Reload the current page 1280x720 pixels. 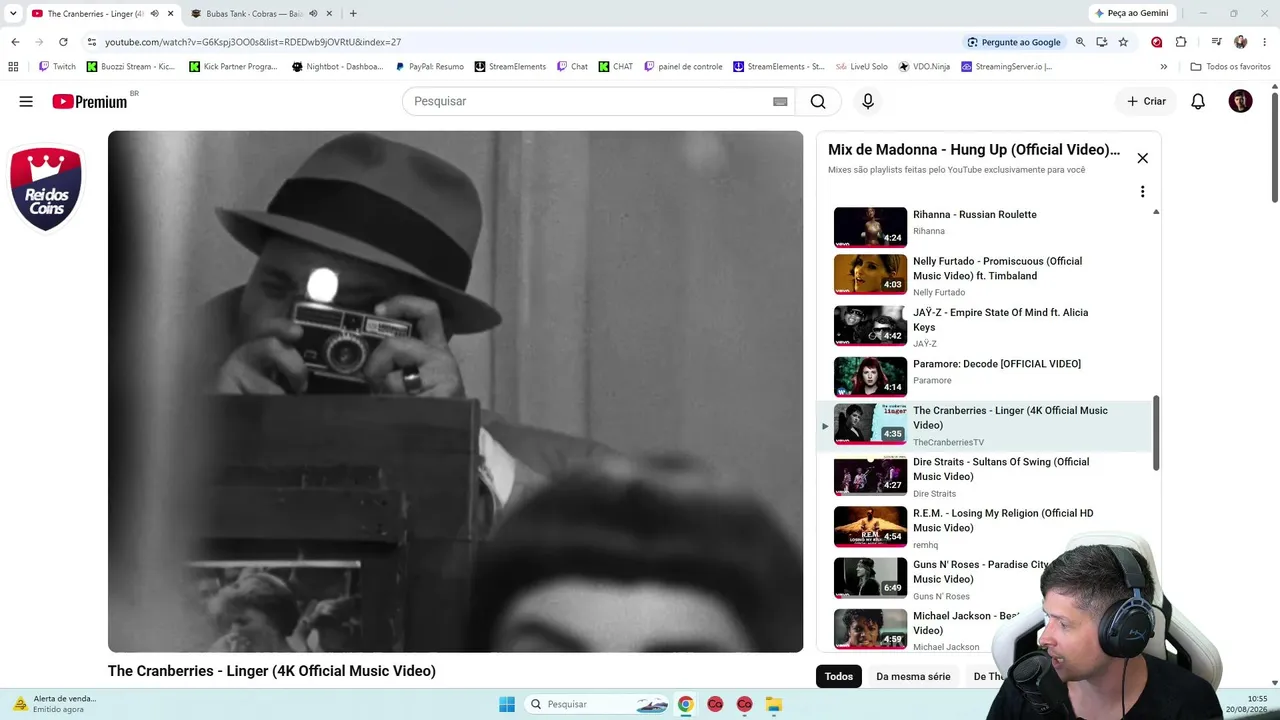coord(63,42)
